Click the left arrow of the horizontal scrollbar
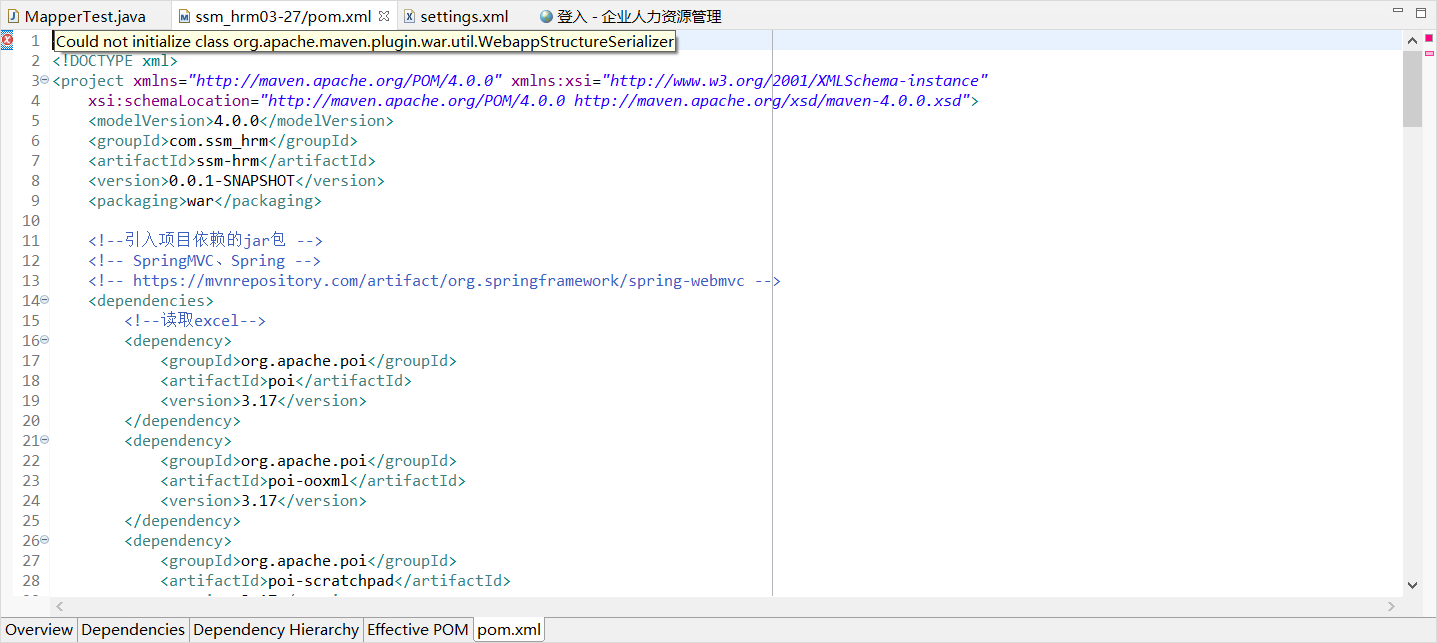The width and height of the screenshot is (1437, 643). point(59,606)
